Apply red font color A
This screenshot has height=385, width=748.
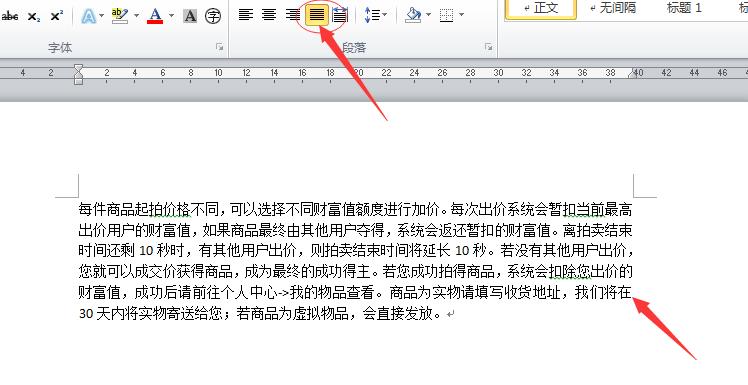tap(155, 16)
